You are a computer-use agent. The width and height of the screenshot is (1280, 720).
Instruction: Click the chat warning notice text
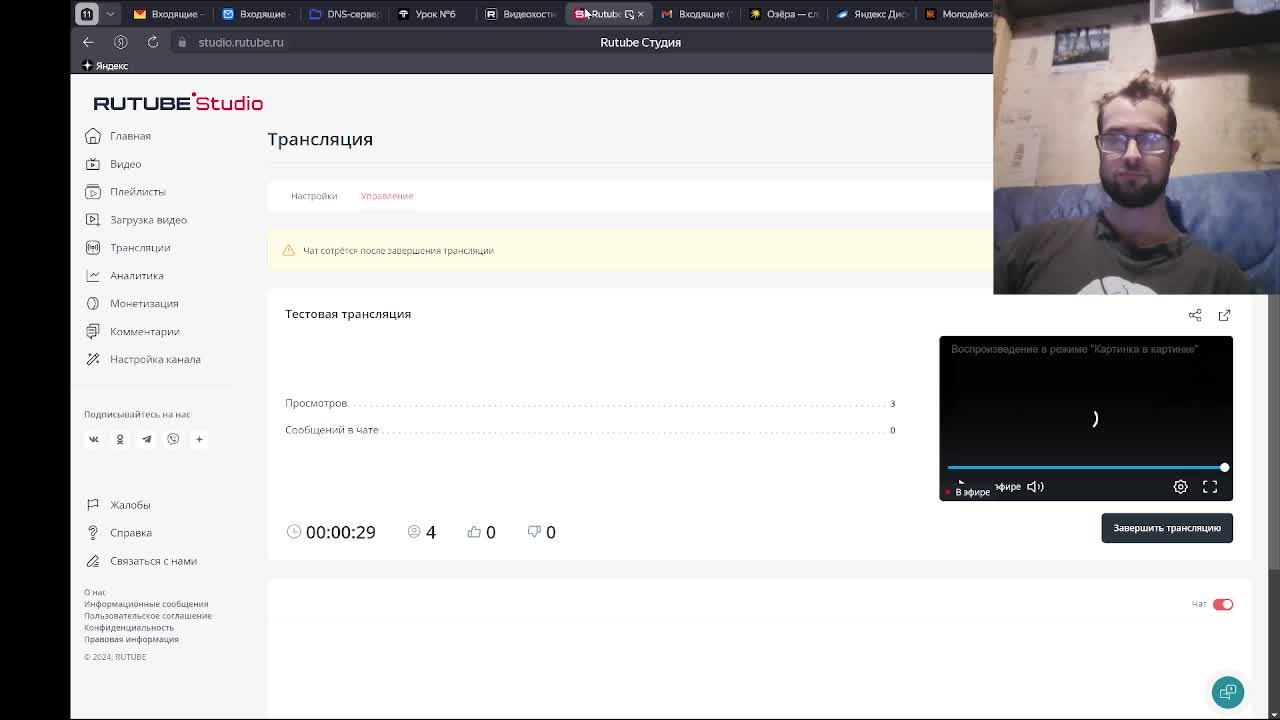point(398,251)
